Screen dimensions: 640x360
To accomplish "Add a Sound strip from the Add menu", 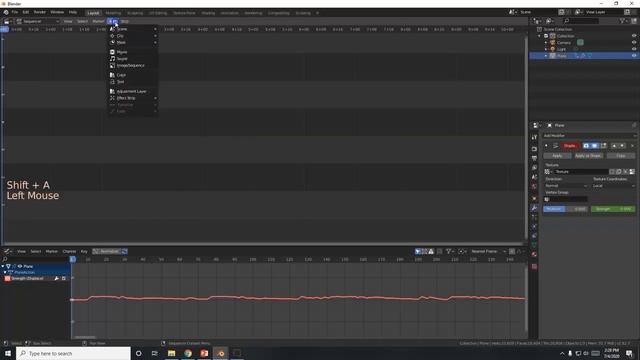I will point(133,58).
